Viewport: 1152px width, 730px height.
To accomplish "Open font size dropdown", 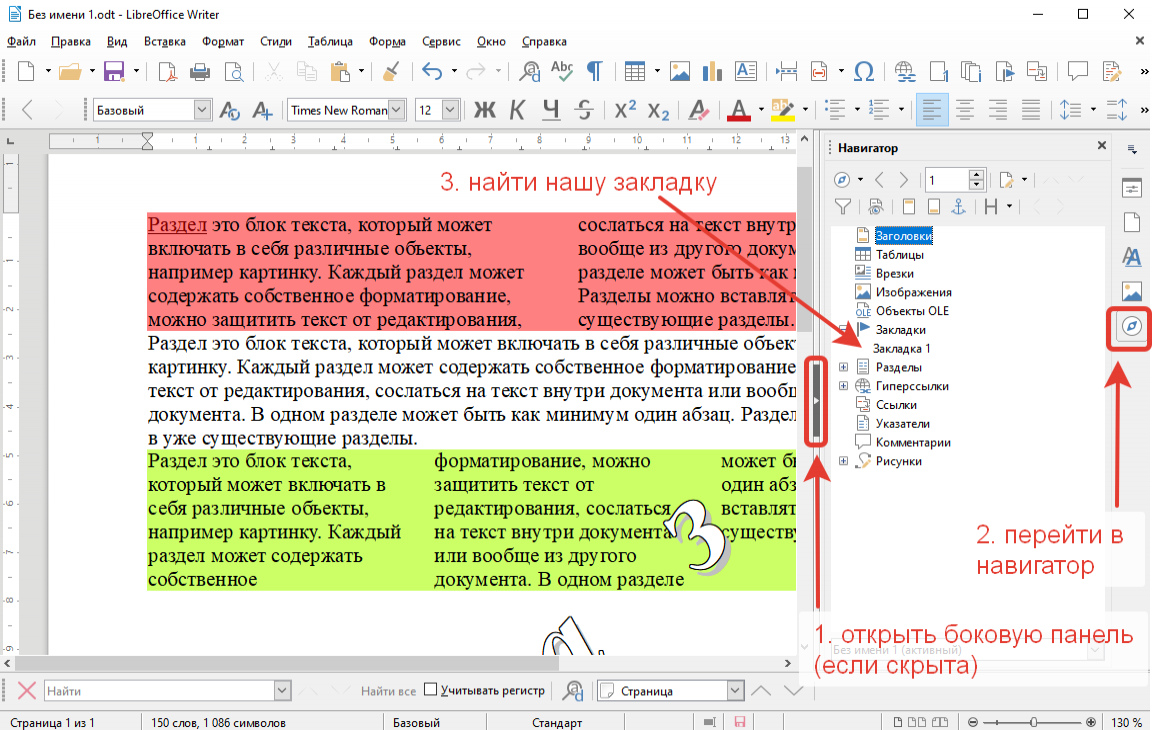I will (450, 110).
